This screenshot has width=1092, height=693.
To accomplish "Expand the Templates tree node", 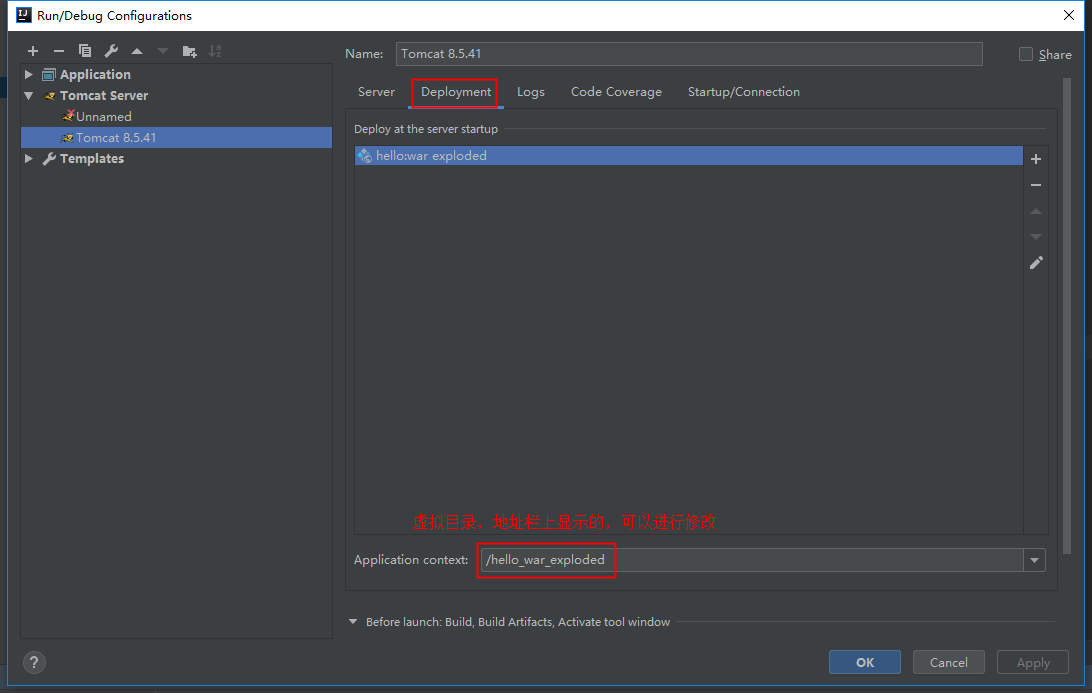I will click(x=29, y=159).
